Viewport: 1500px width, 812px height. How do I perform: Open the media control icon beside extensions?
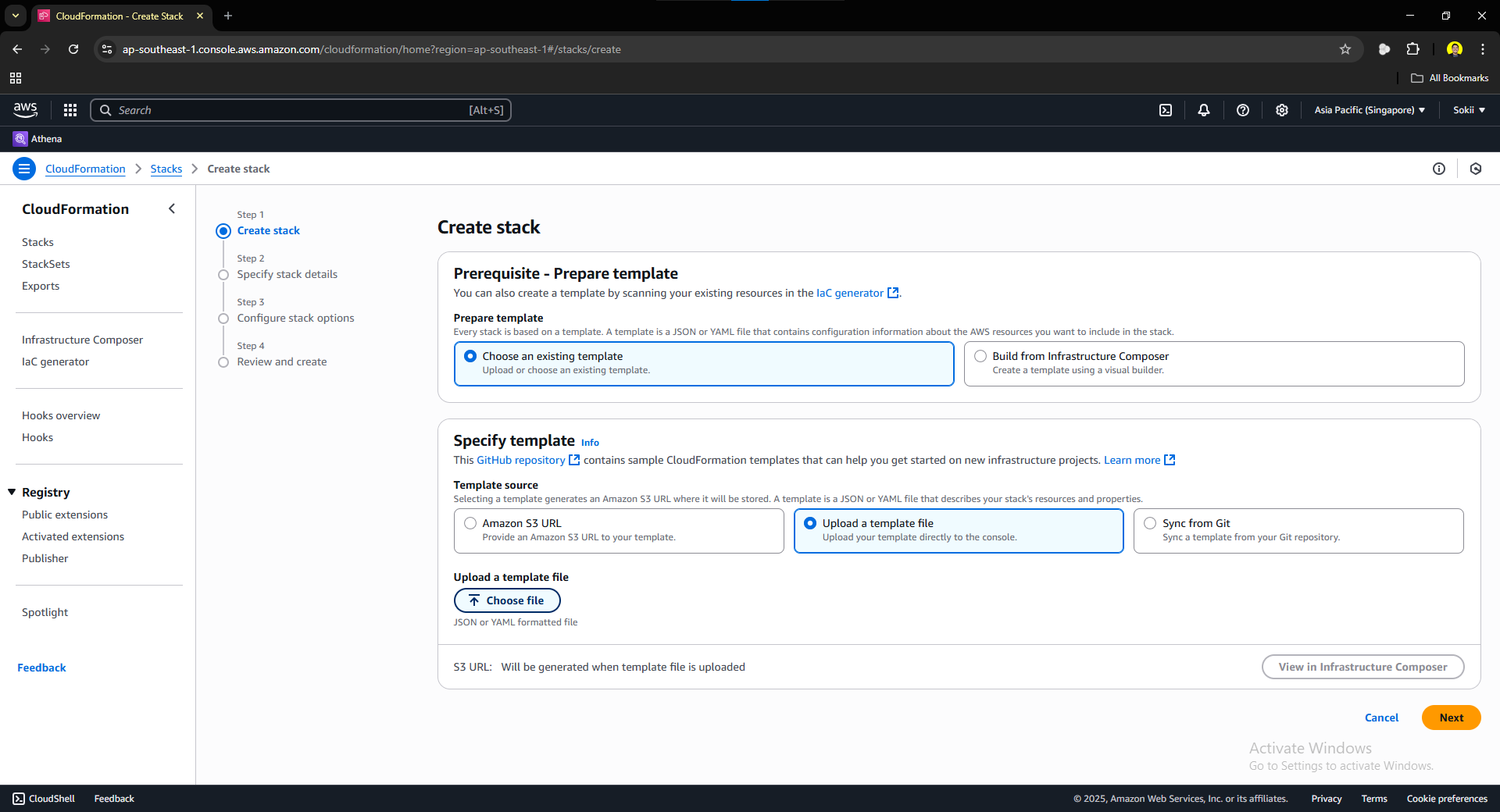click(1384, 49)
